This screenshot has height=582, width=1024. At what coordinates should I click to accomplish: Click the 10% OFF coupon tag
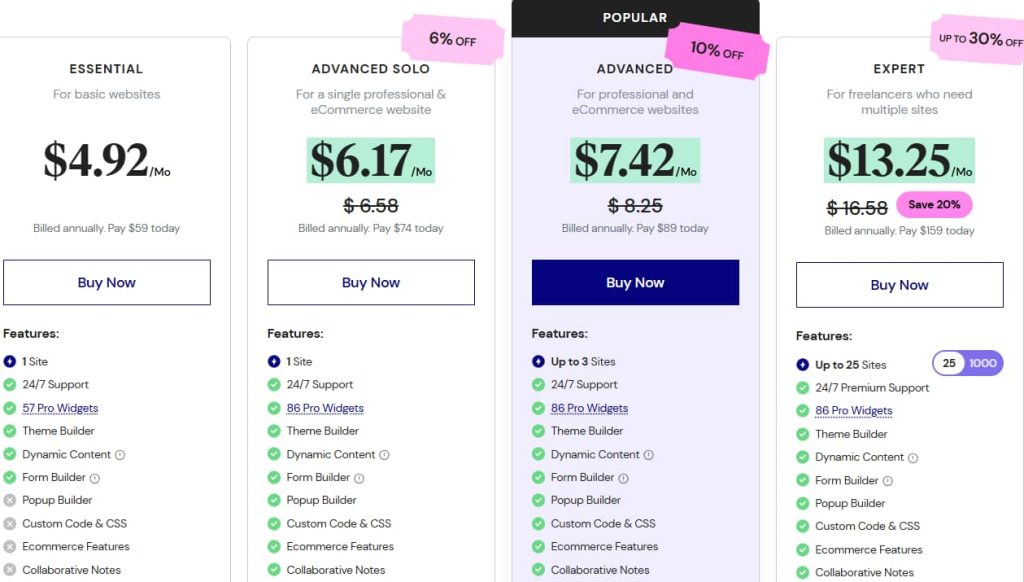coord(717,50)
